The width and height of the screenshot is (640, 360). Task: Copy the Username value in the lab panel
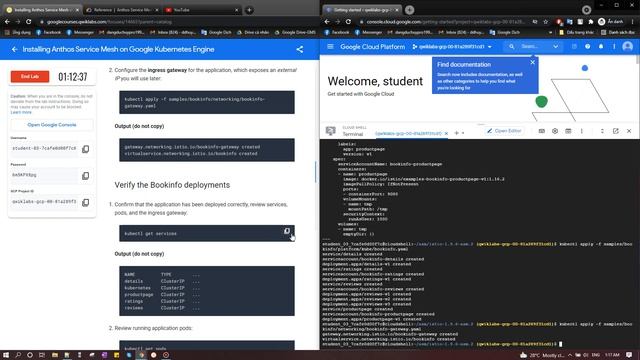(85, 149)
